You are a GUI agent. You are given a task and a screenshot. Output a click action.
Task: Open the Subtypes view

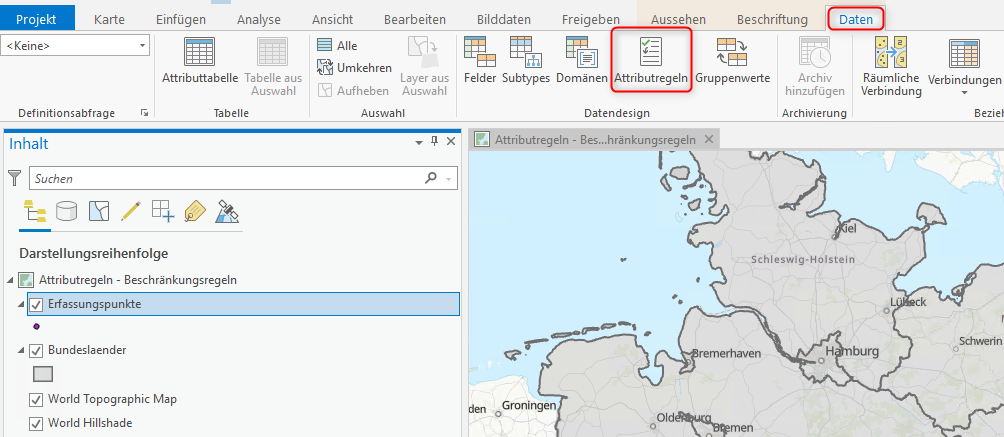tap(526, 61)
